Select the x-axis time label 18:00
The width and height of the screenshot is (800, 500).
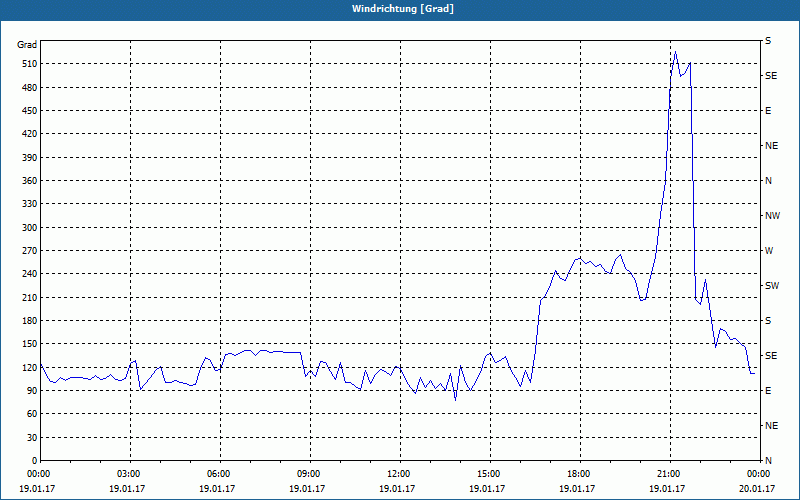[579, 474]
